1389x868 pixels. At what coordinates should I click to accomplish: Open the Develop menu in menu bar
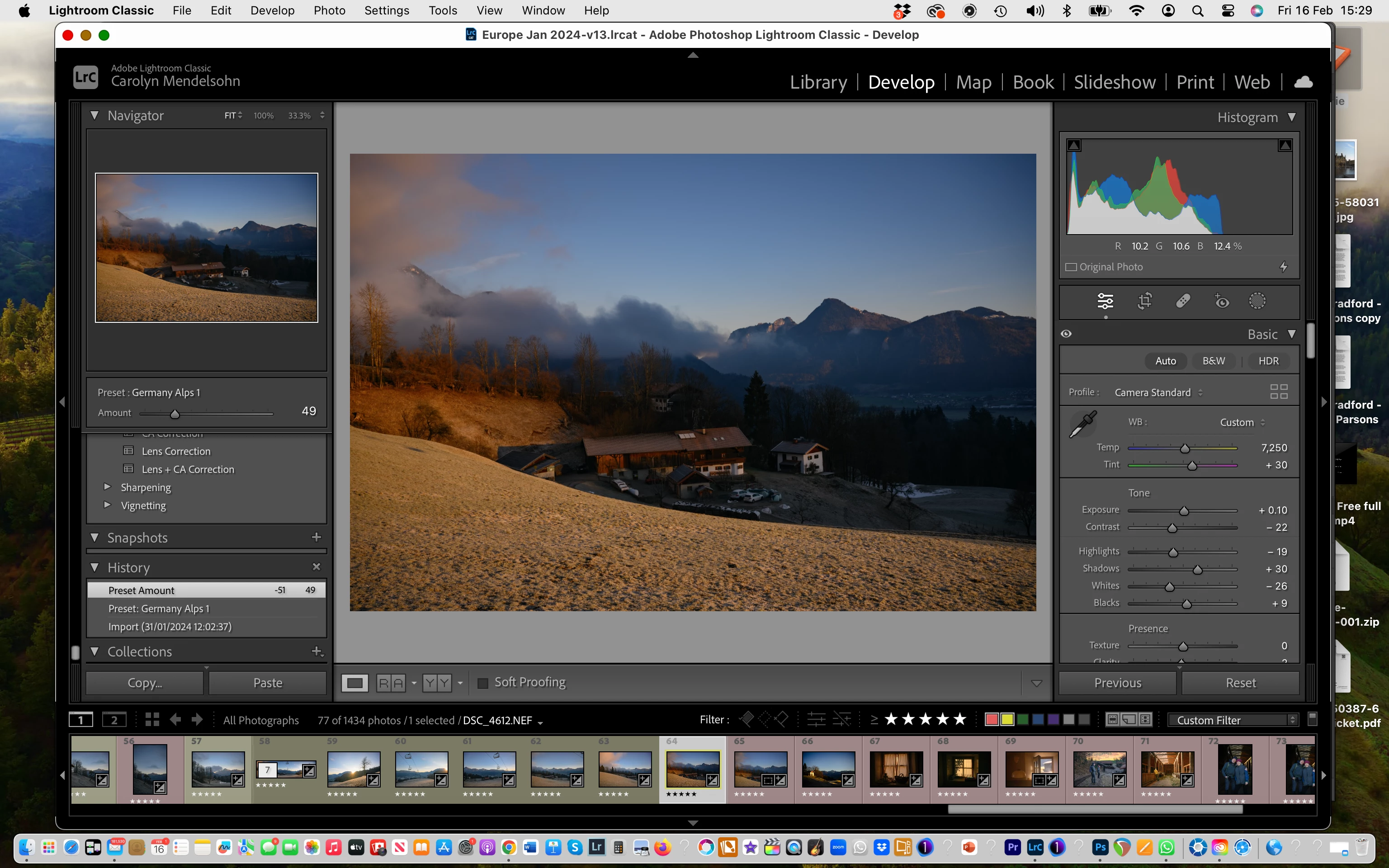pyautogui.click(x=272, y=10)
